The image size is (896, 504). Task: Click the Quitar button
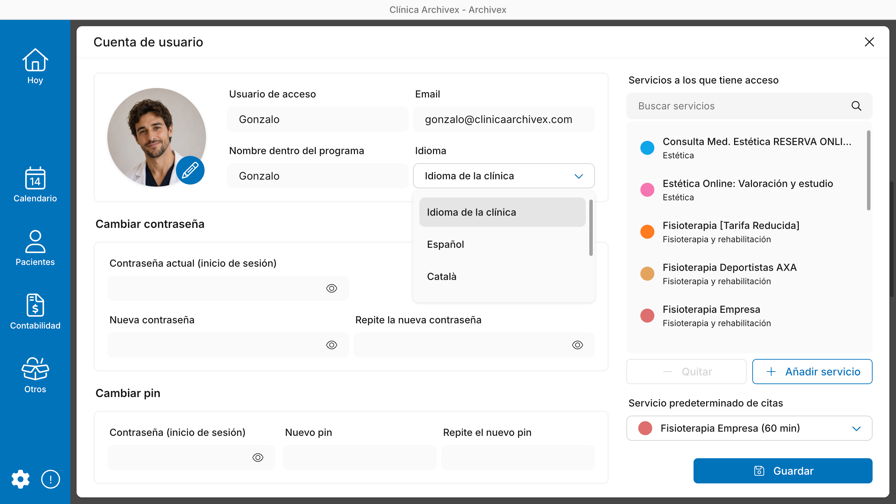point(686,371)
